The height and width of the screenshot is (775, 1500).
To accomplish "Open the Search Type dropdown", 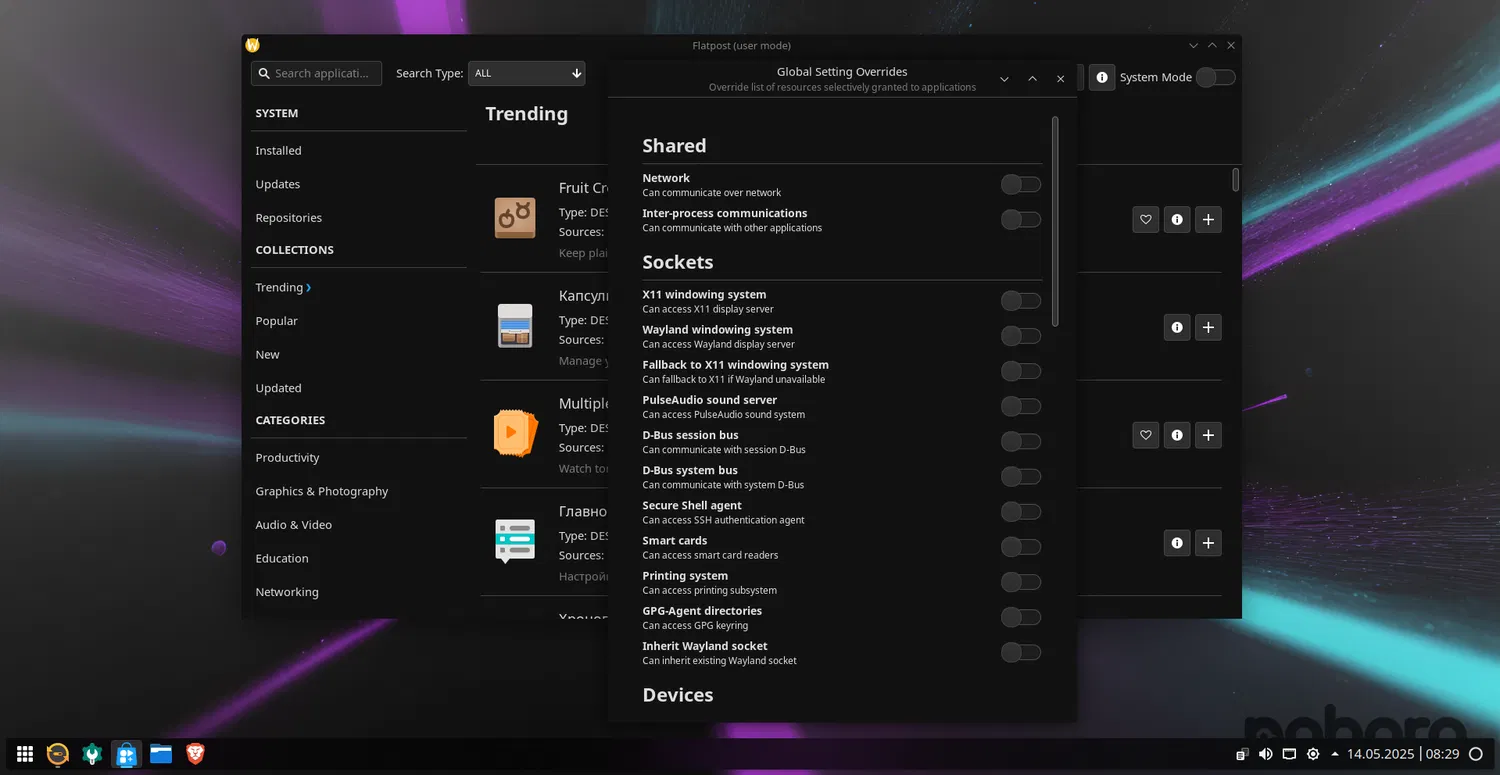I will (x=527, y=73).
